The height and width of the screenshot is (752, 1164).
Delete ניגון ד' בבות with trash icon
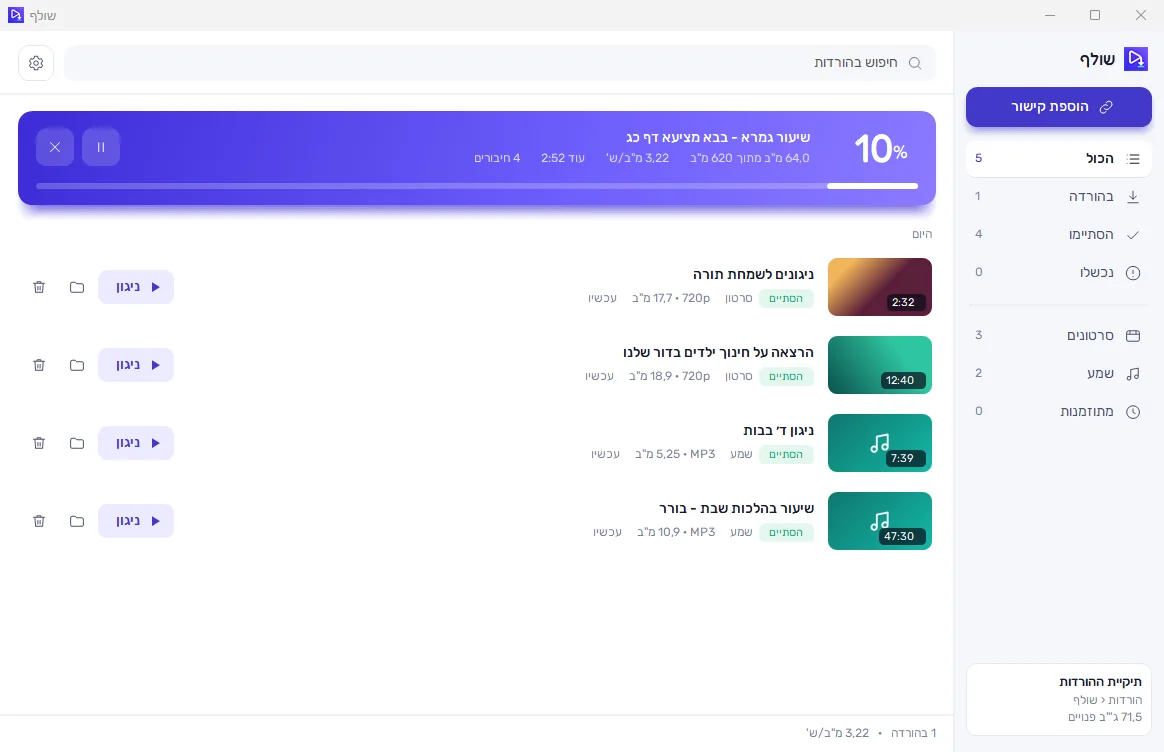click(39, 443)
